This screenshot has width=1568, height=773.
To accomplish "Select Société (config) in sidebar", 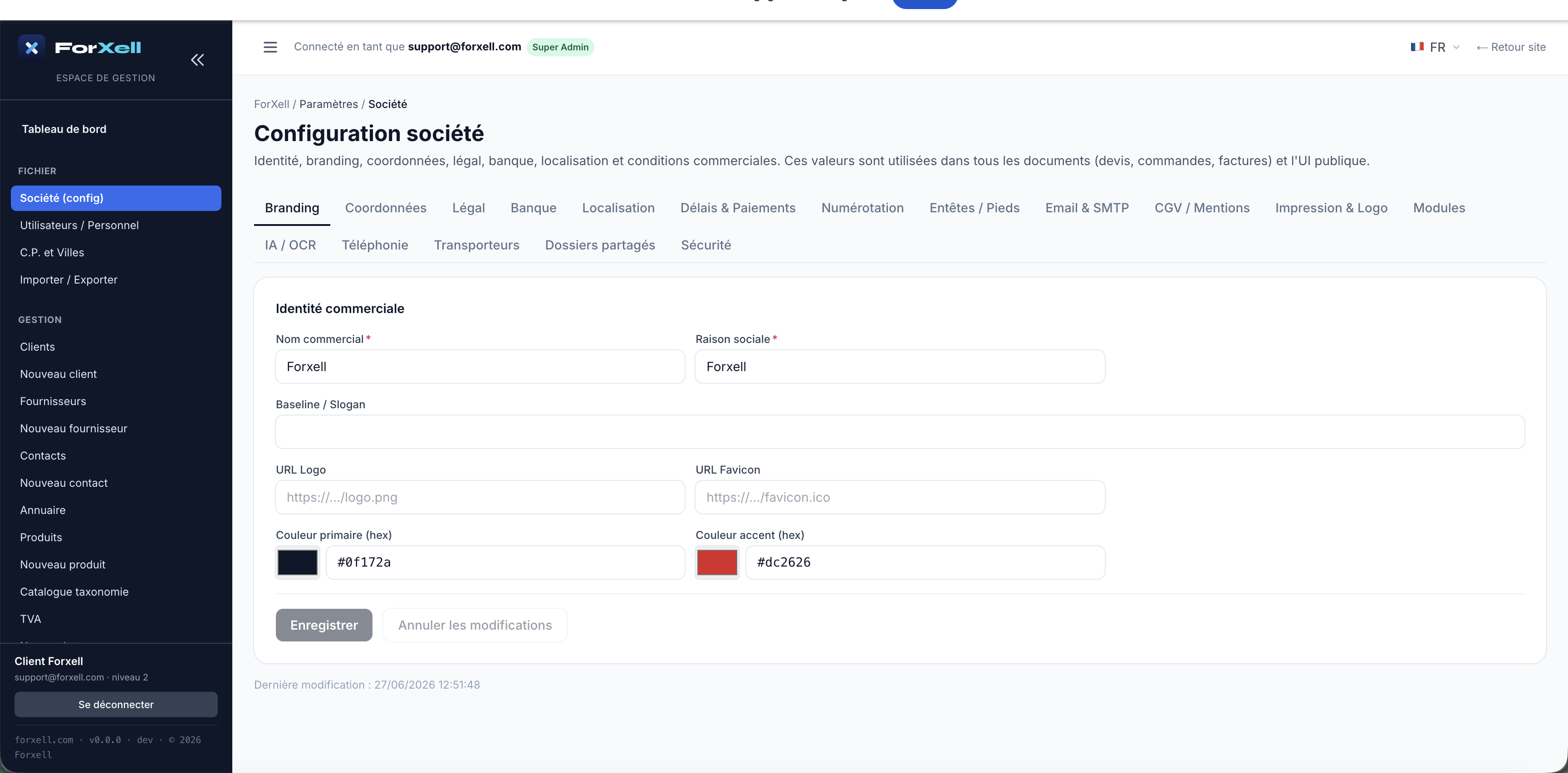I will (x=116, y=198).
